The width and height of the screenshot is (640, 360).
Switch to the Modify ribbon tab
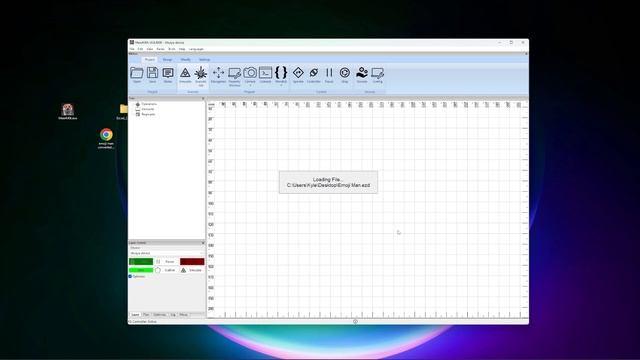(x=185, y=60)
